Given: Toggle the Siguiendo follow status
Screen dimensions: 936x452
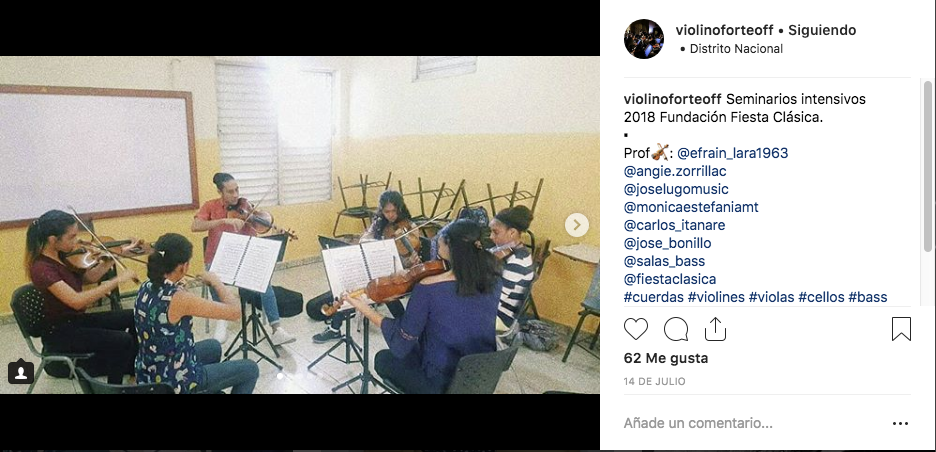Looking at the screenshot, I should pyautogui.click(x=822, y=30).
